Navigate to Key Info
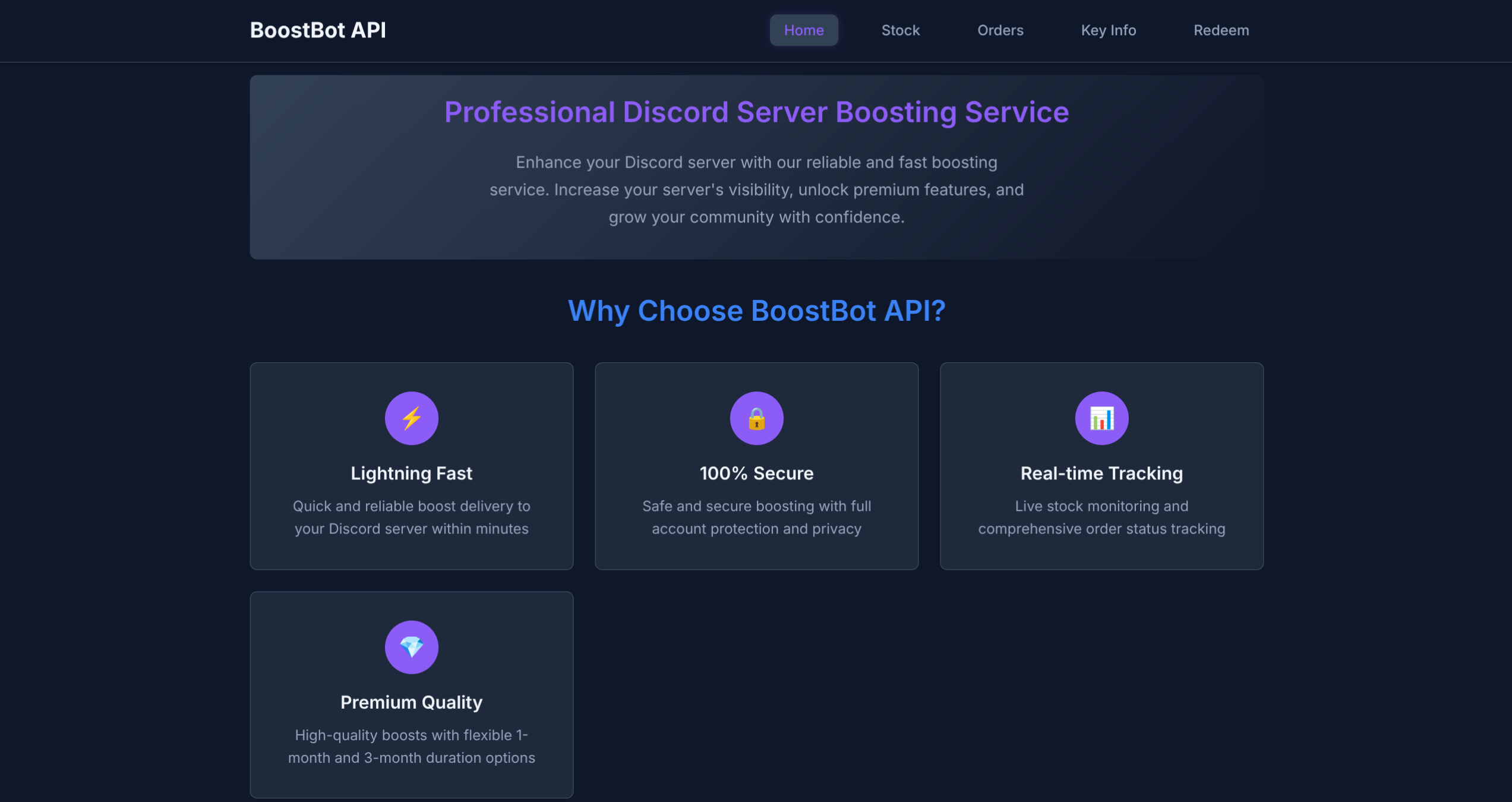1512x802 pixels. pyautogui.click(x=1108, y=30)
